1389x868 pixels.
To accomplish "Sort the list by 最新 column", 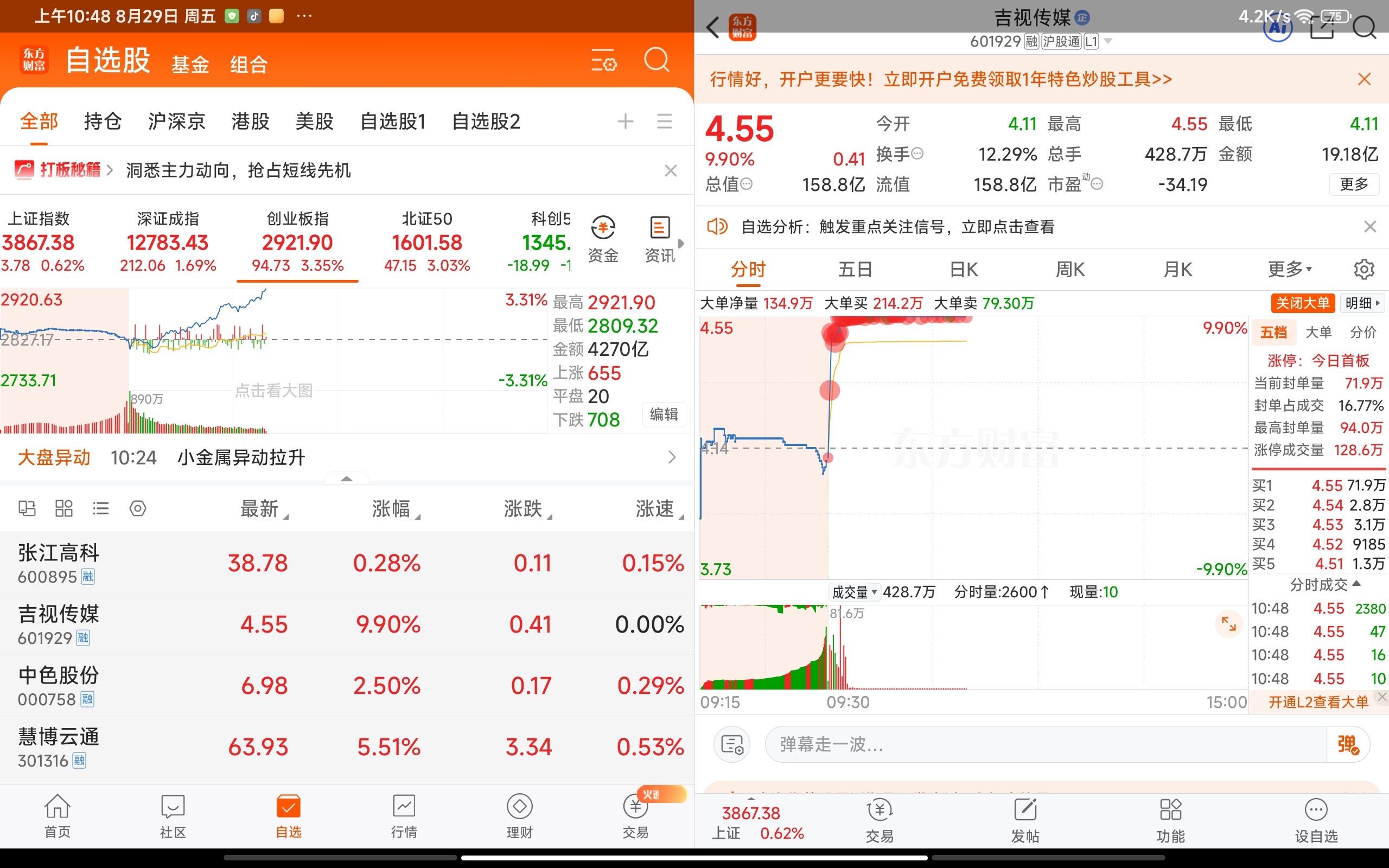I will click(x=264, y=509).
